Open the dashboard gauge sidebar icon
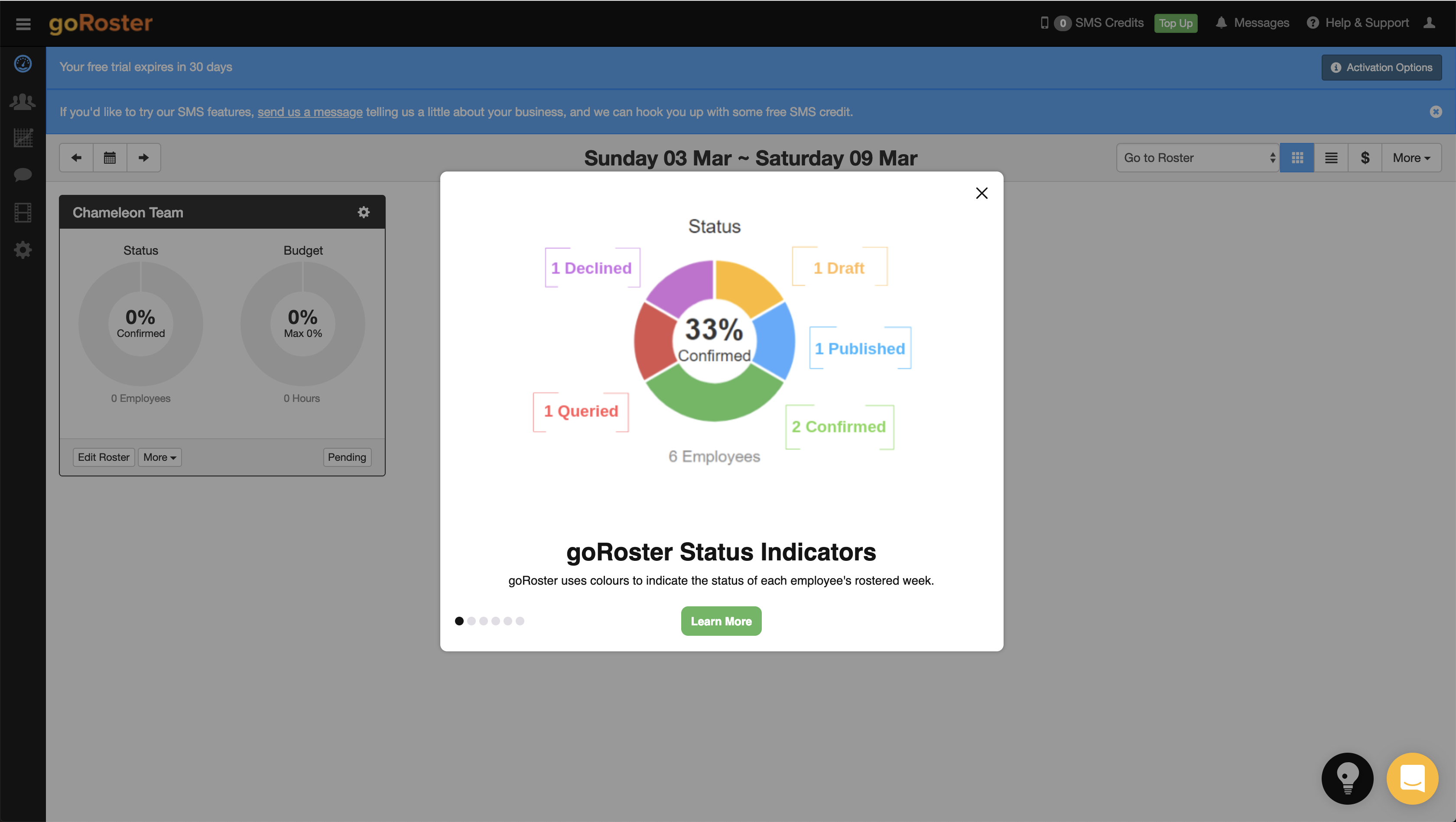The height and width of the screenshot is (822, 1456). [x=23, y=64]
